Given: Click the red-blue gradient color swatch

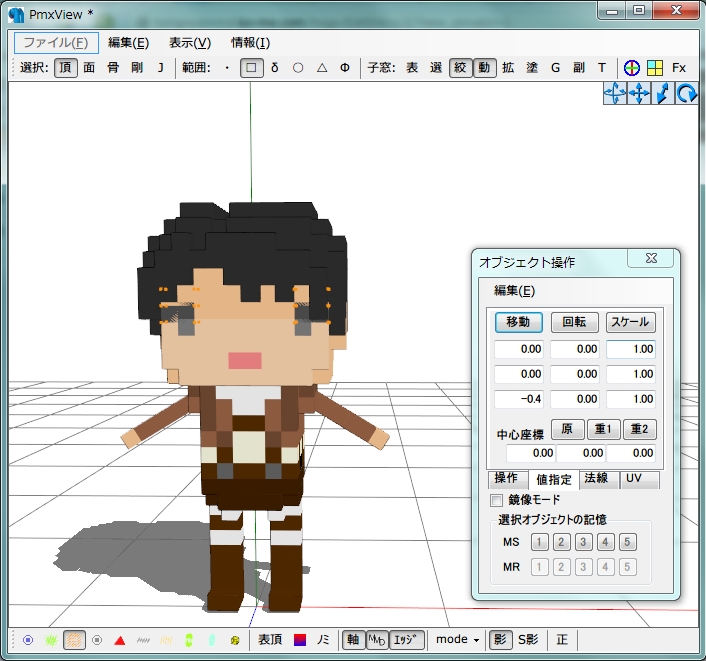Looking at the screenshot, I should (x=300, y=640).
